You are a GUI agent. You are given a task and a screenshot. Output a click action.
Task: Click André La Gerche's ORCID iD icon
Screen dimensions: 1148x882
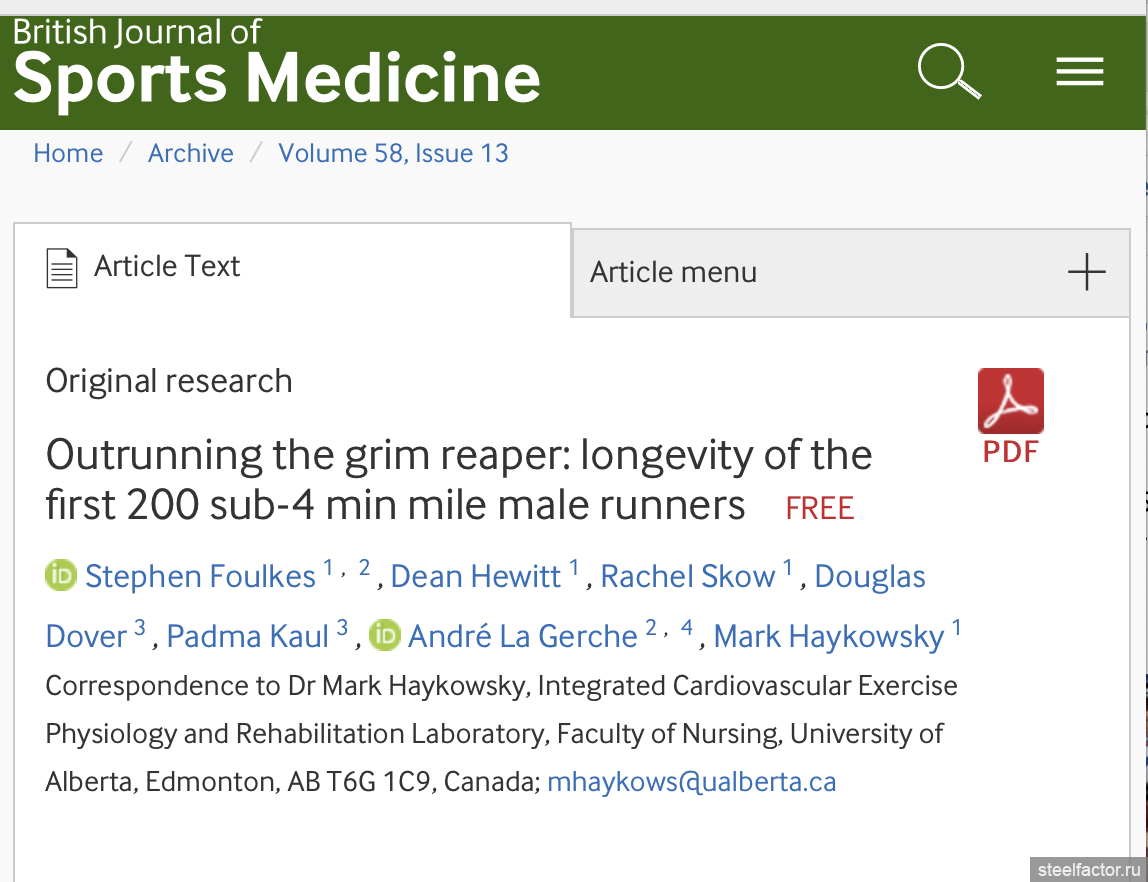click(384, 635)
